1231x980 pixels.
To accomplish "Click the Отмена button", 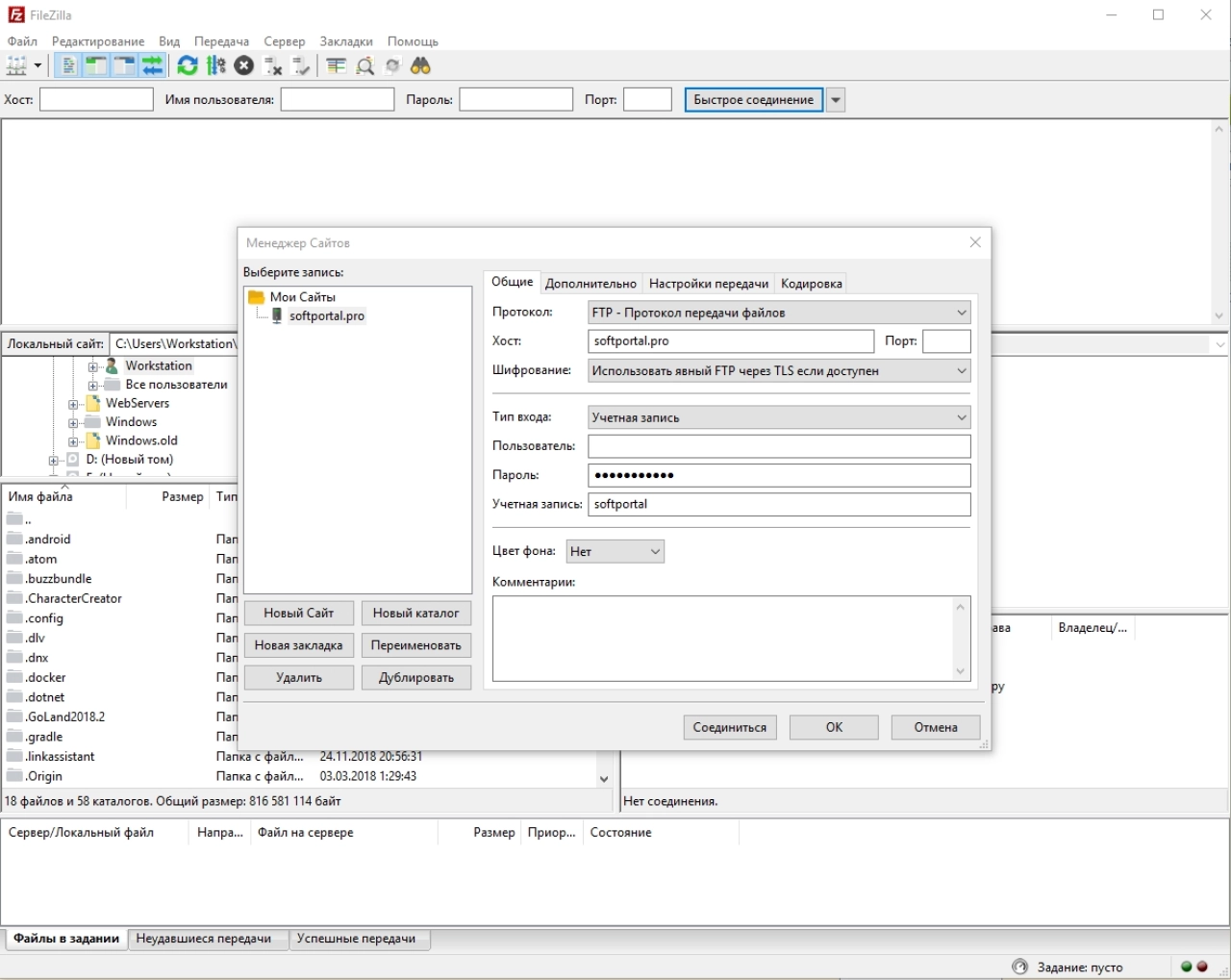I will [x=936, y=727].
